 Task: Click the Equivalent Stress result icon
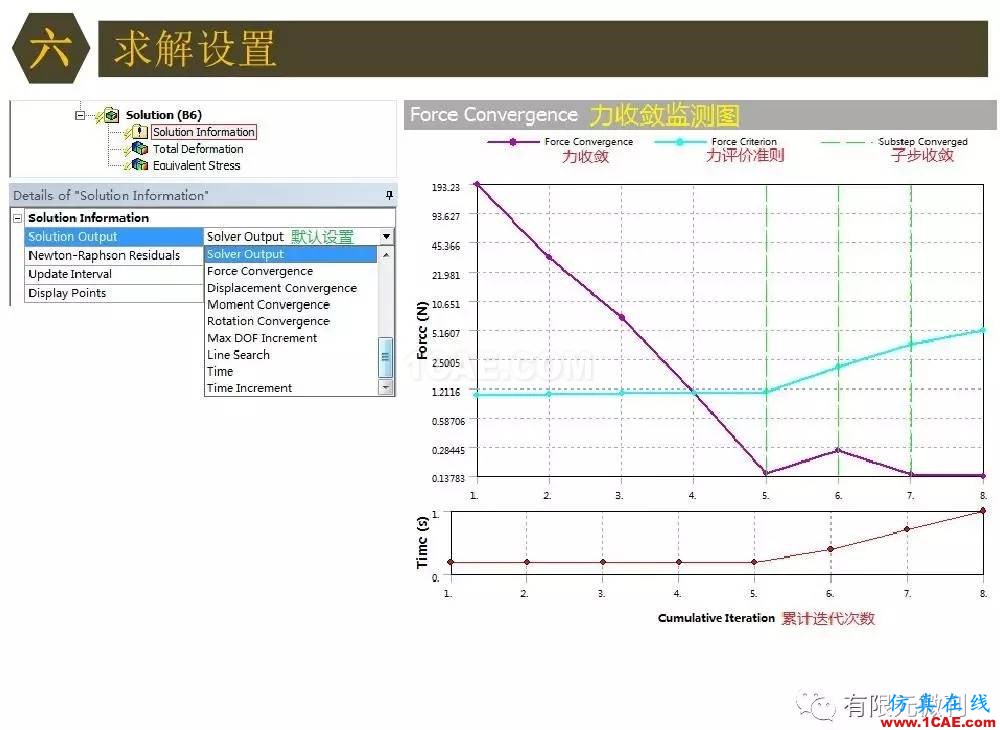140,165
